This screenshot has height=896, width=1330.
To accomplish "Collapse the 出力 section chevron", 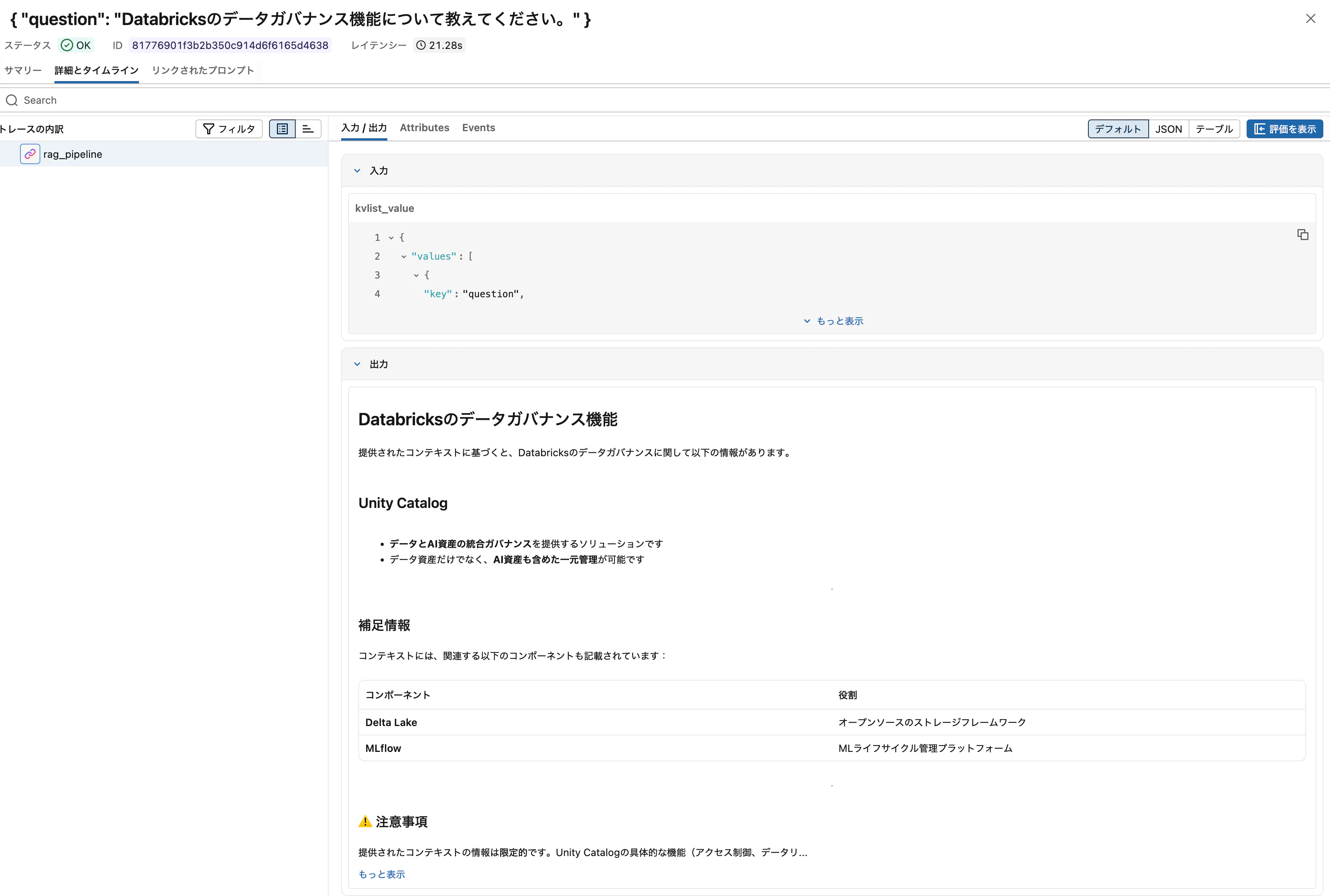I will 358,364.
